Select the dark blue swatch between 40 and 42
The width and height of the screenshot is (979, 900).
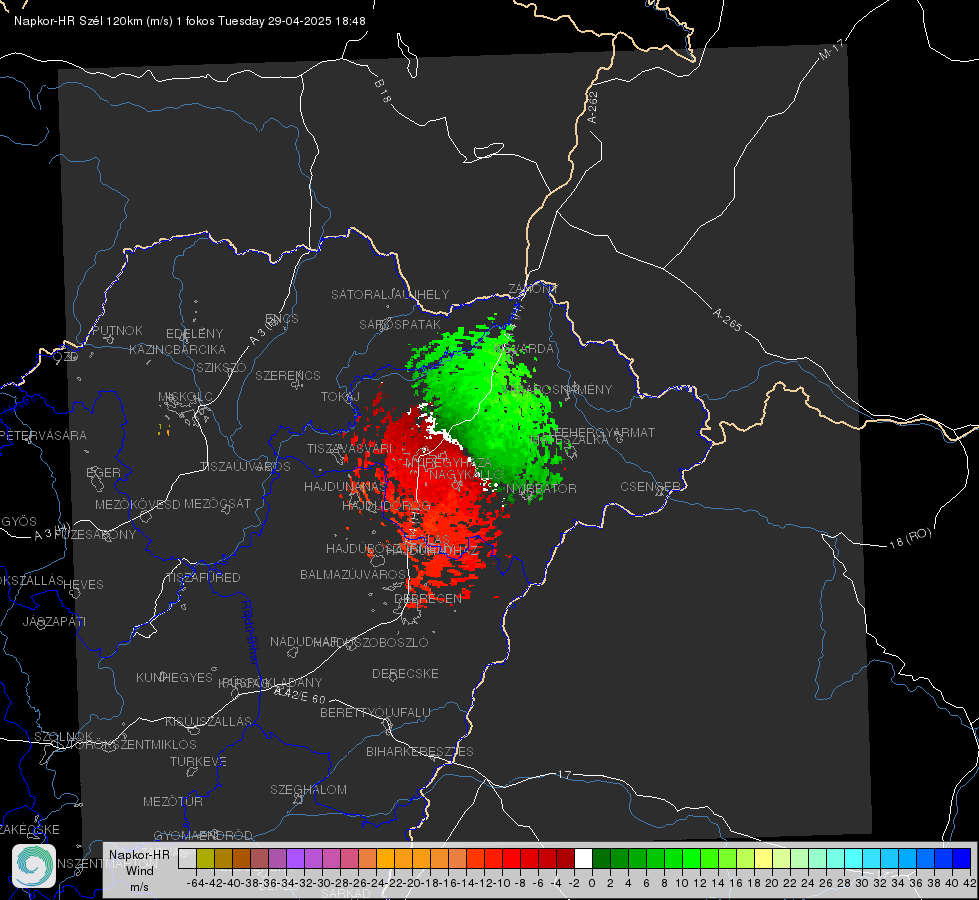[962, 858]
